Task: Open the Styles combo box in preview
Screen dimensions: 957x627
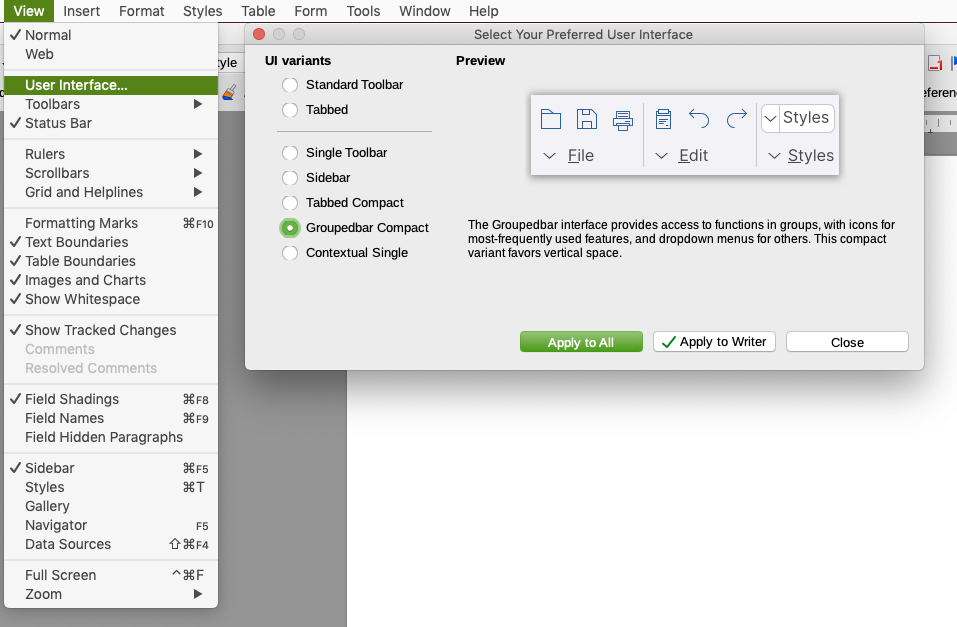Action: pyautogui.click(x=798, y=117)
